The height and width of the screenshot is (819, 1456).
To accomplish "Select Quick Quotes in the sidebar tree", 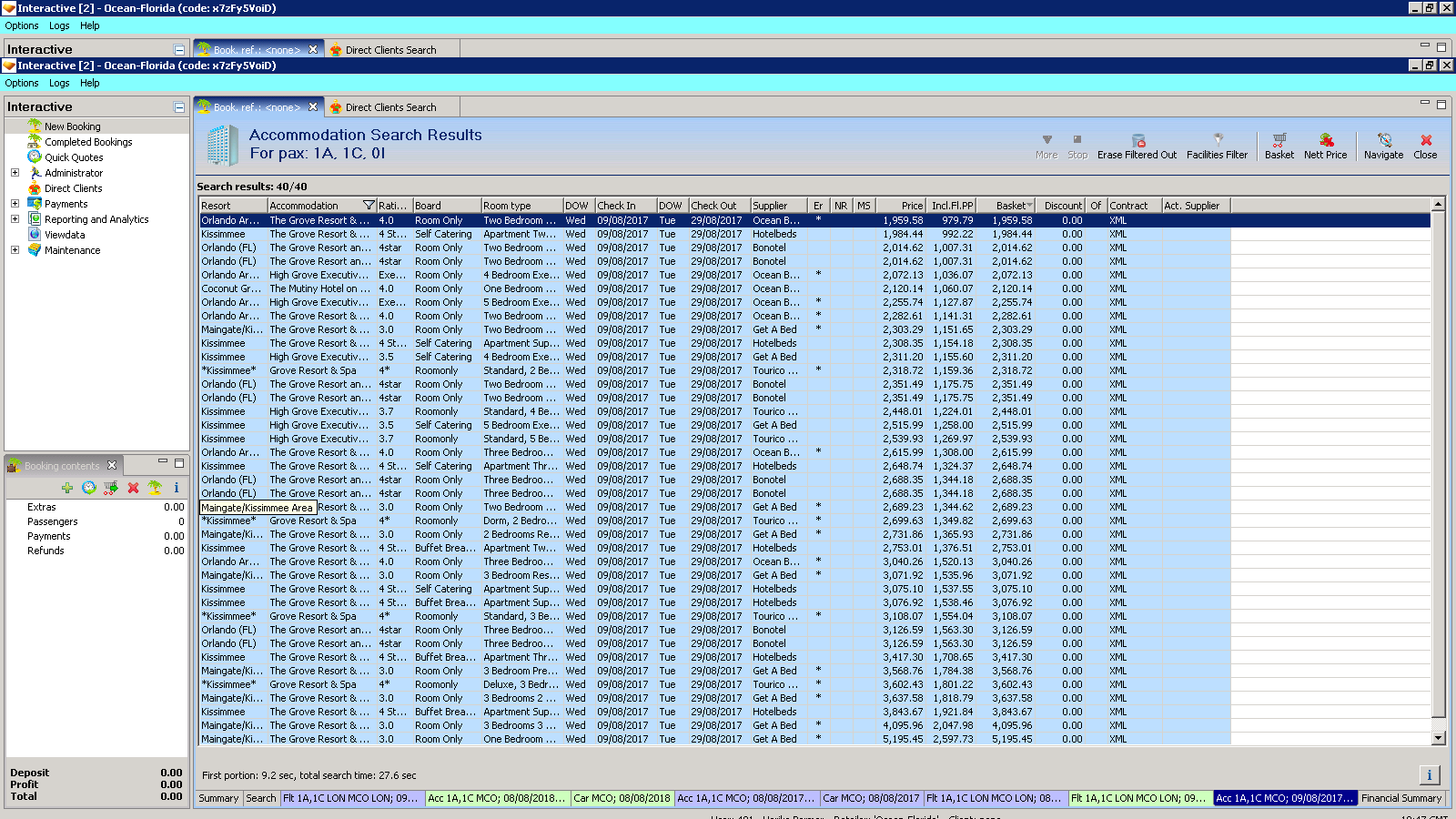I will (x=74, y=157).
